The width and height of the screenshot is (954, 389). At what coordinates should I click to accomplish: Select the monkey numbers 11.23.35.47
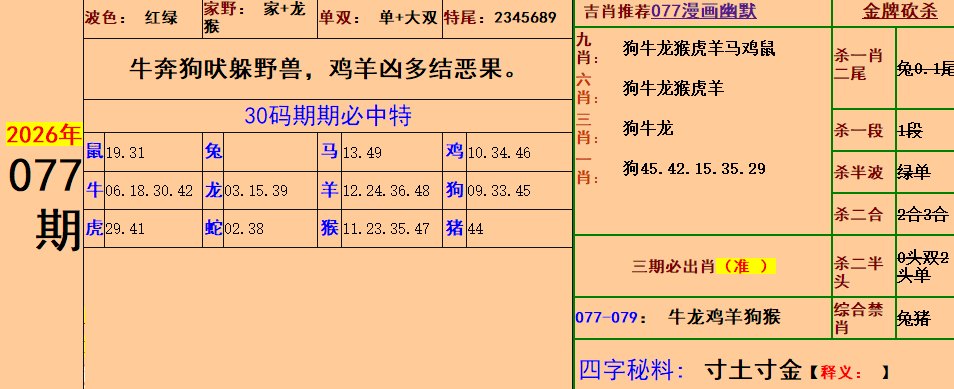click(386, 230)
